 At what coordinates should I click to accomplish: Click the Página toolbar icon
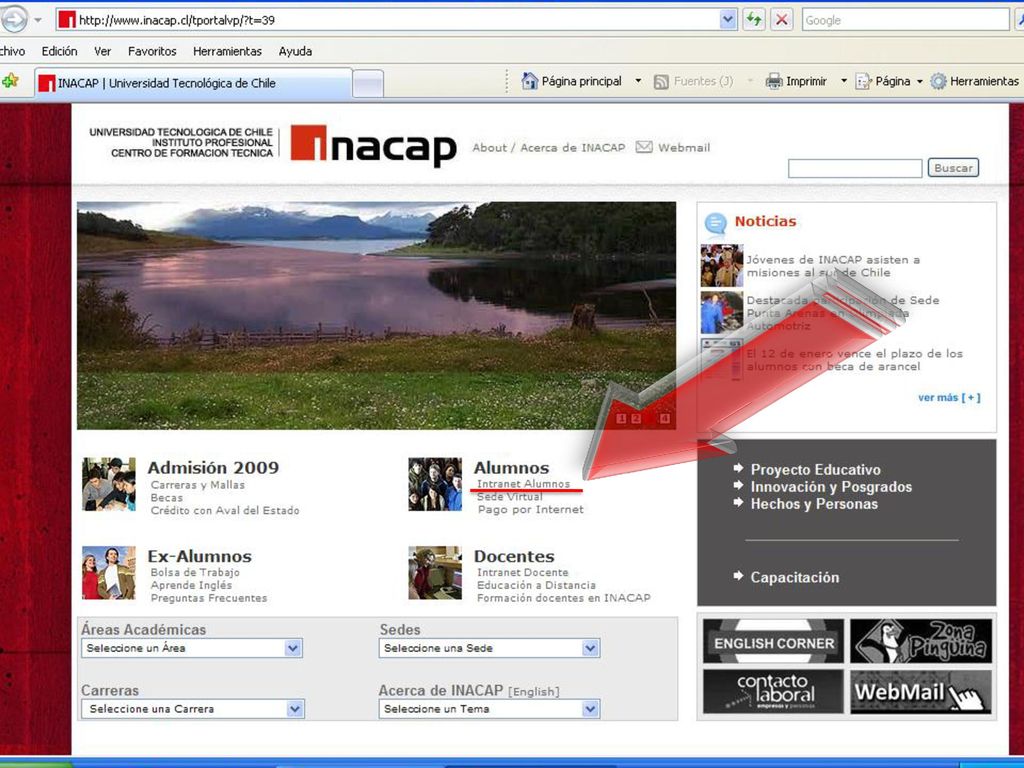point(863,81)
